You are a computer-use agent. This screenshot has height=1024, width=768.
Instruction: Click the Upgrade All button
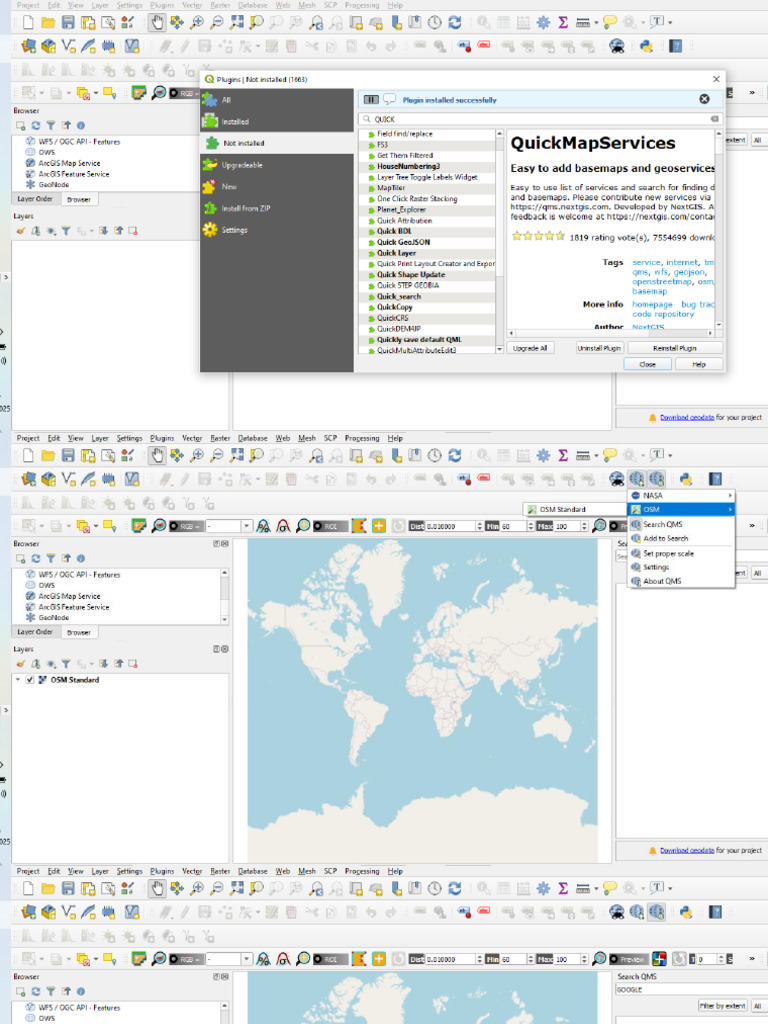coord(530,348)
